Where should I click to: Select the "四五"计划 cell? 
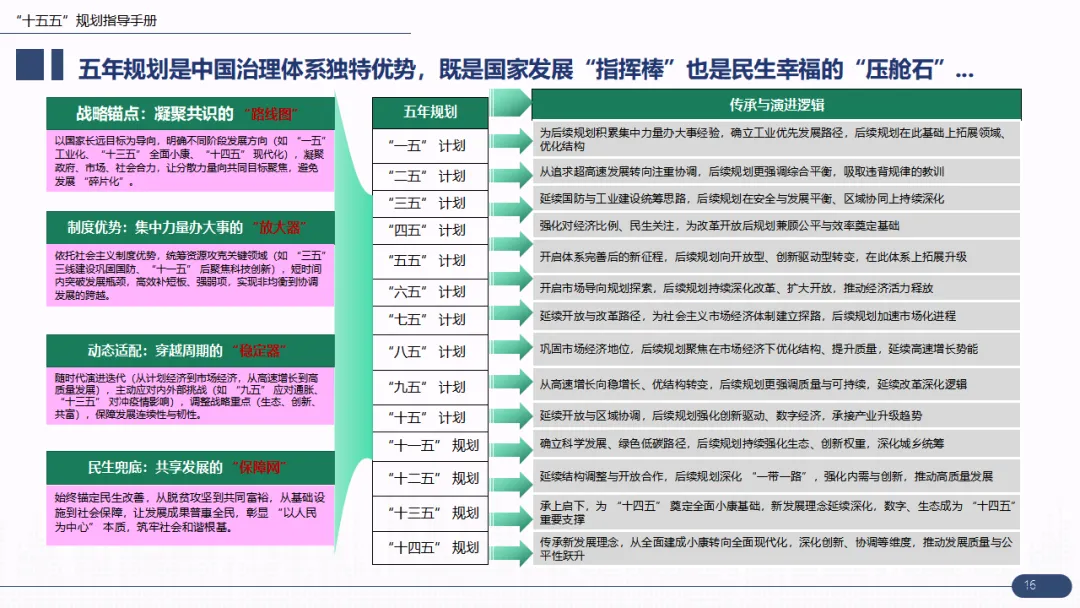point(430,230)
